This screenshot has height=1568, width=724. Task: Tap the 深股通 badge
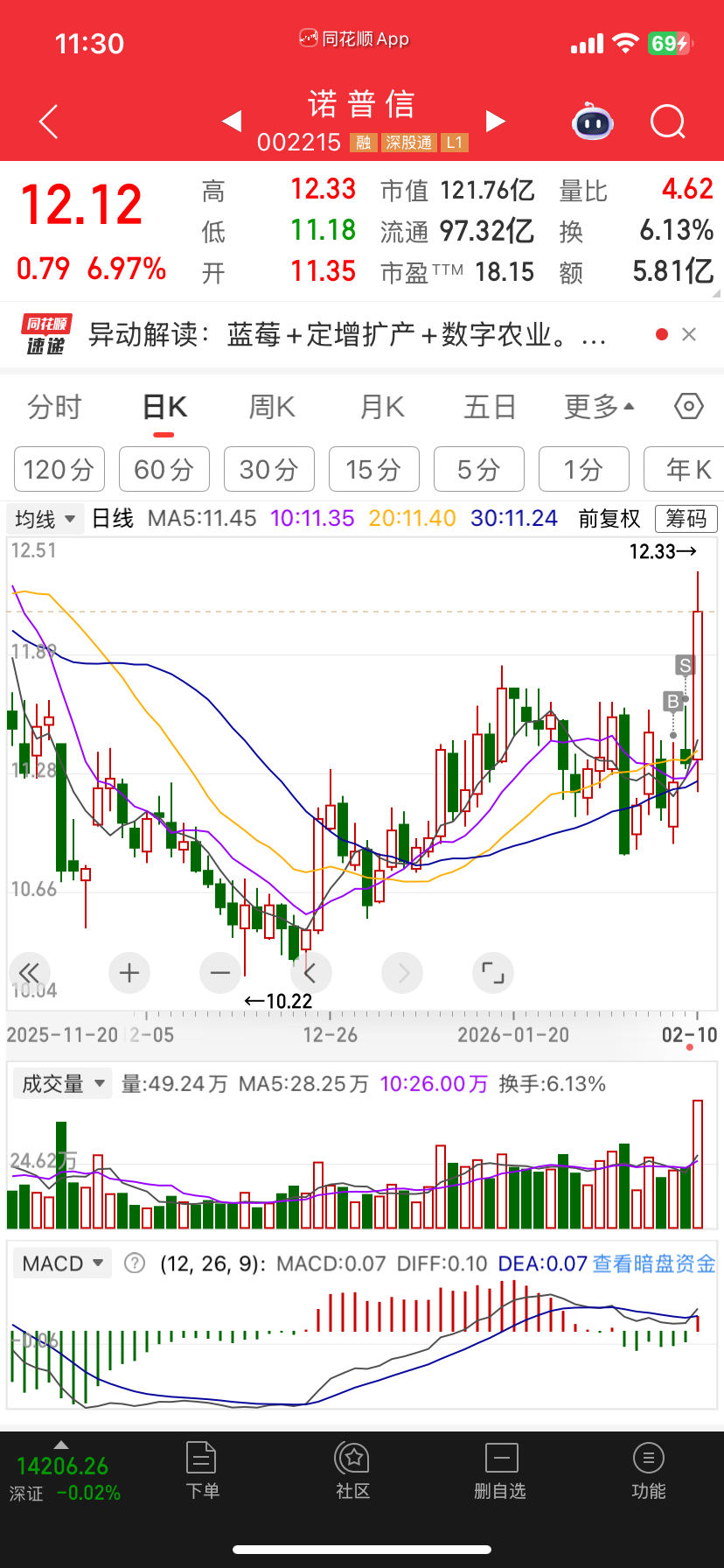pos(409,143)
